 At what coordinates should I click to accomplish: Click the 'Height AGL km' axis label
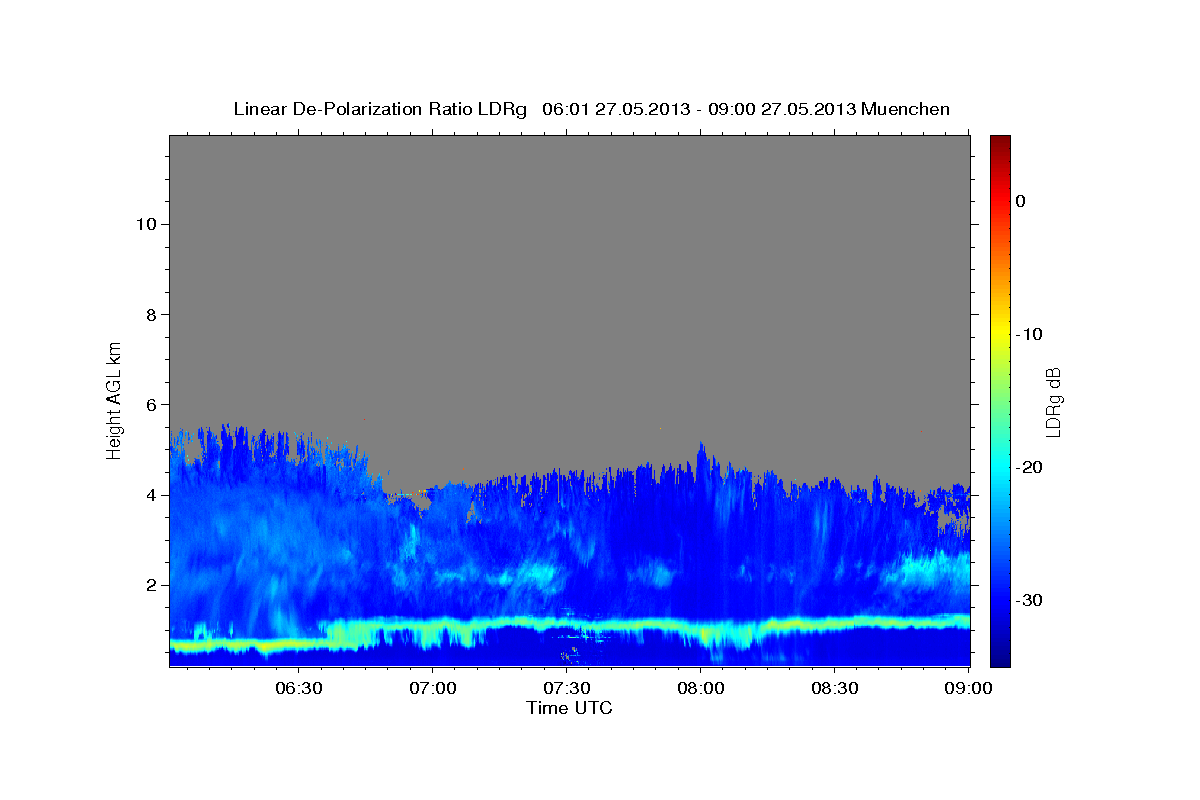pyautogui.click(x=115, y=400)
